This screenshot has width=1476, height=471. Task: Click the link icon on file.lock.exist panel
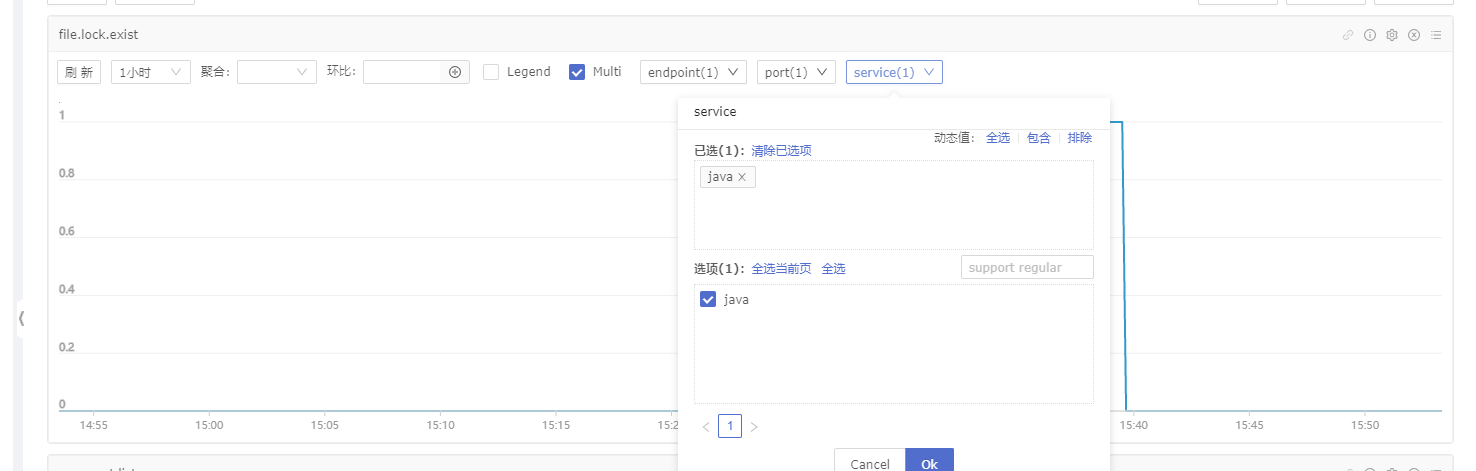[1348, 35]
